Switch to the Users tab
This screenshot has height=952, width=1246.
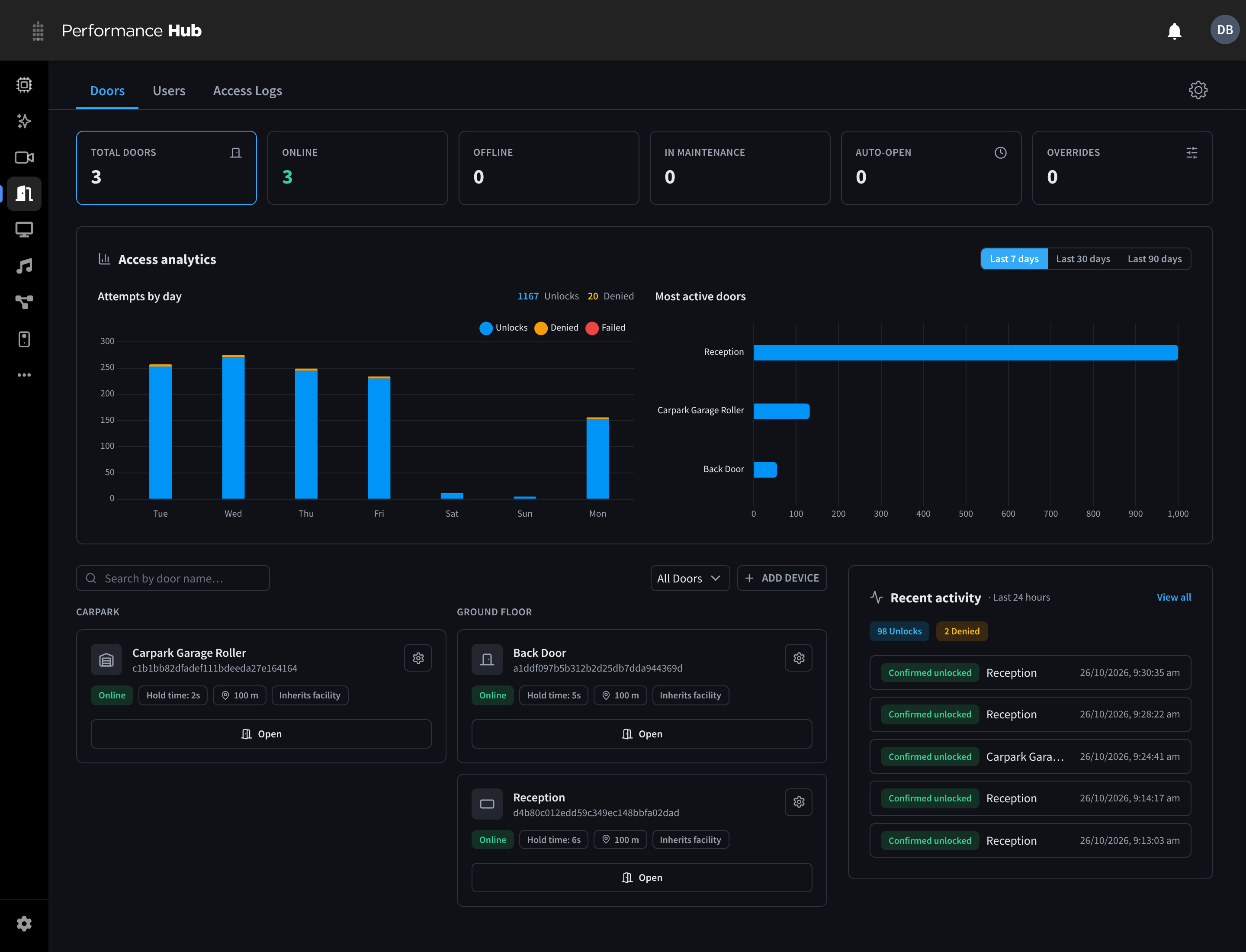[x=169, y=91]
